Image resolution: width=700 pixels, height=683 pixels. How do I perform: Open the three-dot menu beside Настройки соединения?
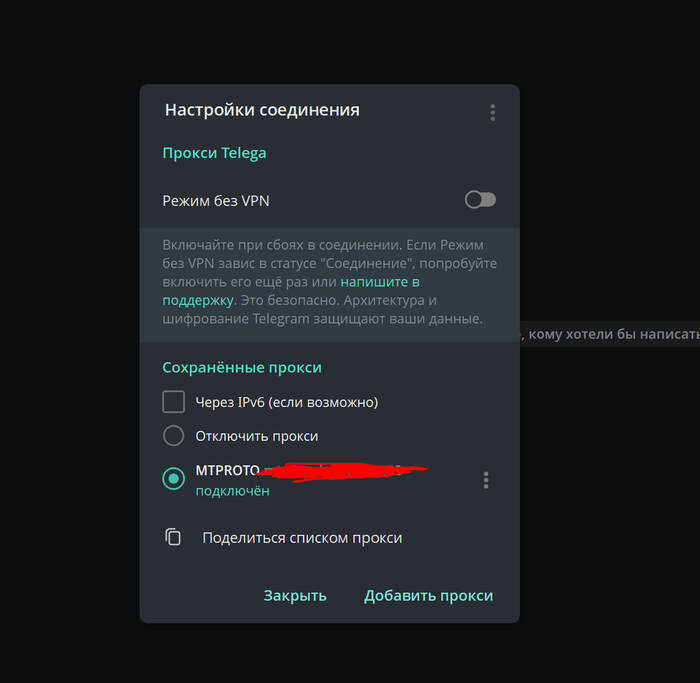tap(492, 113)
